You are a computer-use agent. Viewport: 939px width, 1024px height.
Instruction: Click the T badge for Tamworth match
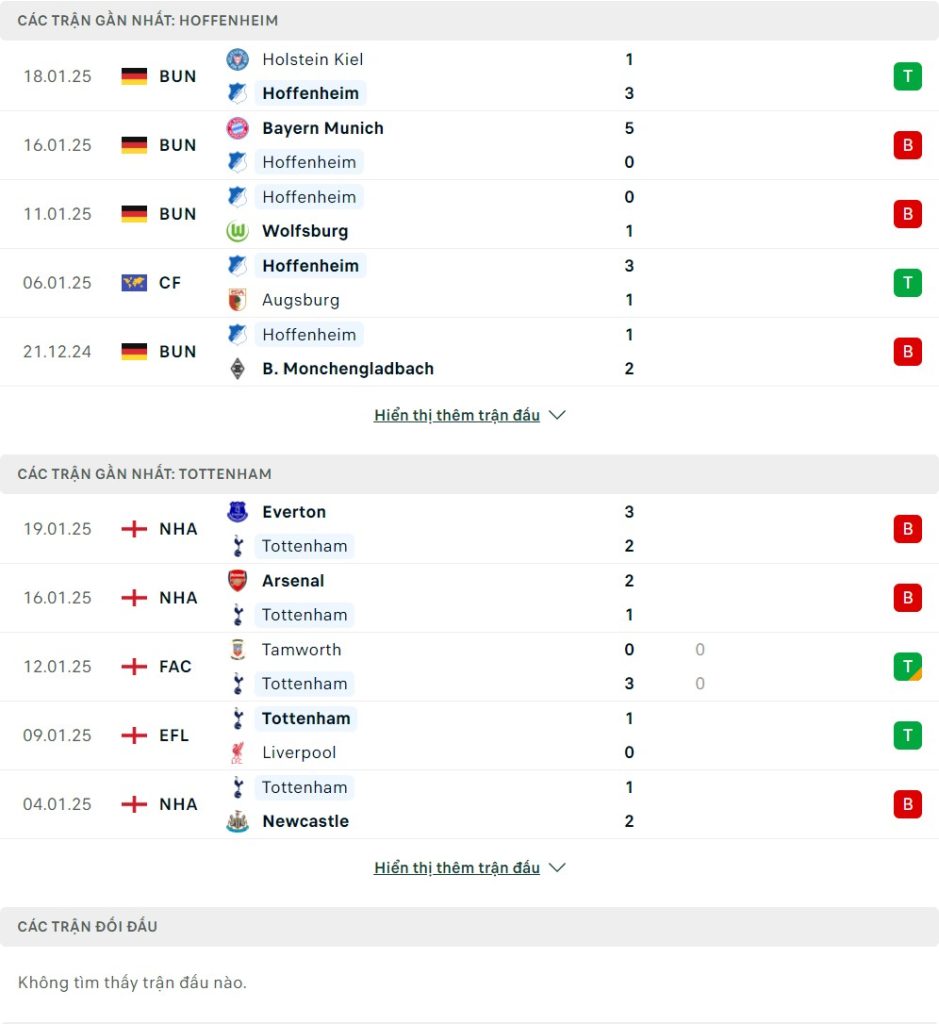tap(908, 667)
